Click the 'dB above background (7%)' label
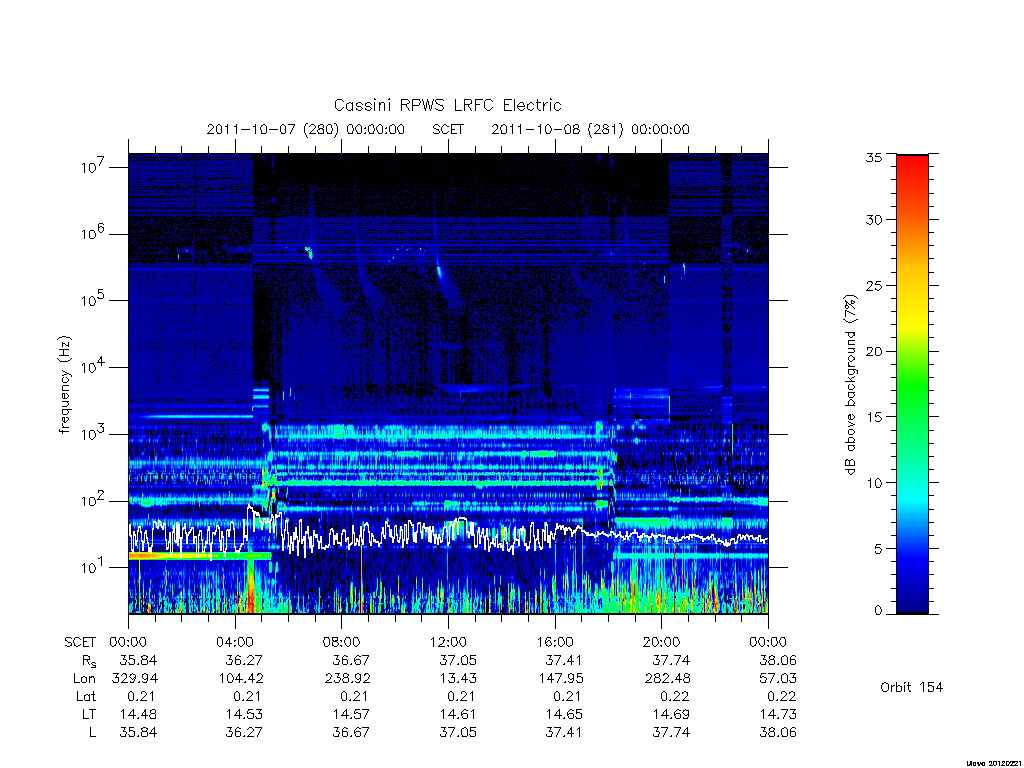The height and width of the screenshot is (768, 1024). (x=850, y=385)
